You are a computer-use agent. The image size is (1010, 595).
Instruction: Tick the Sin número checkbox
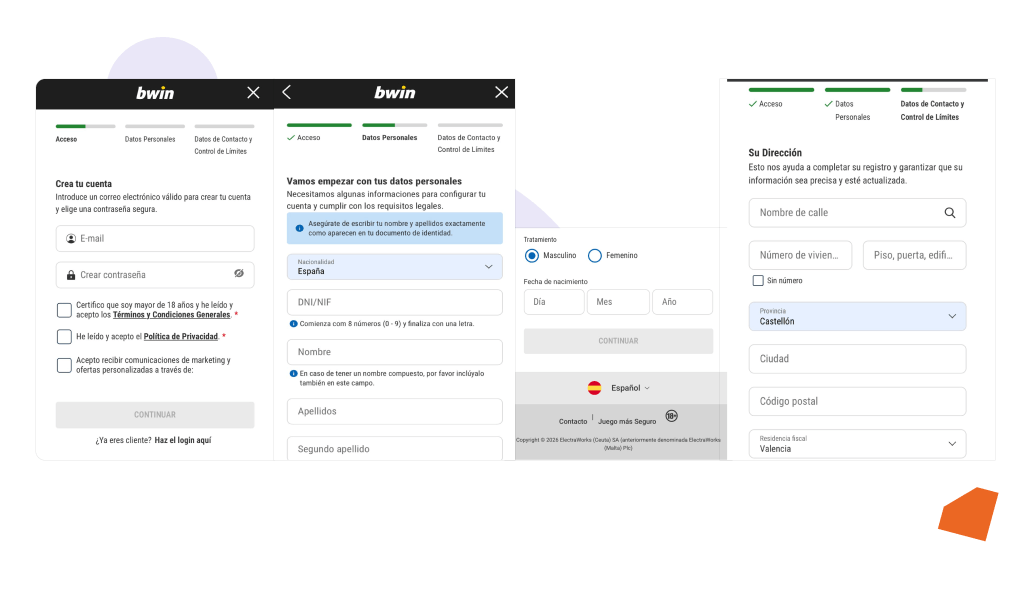point(758,281)
